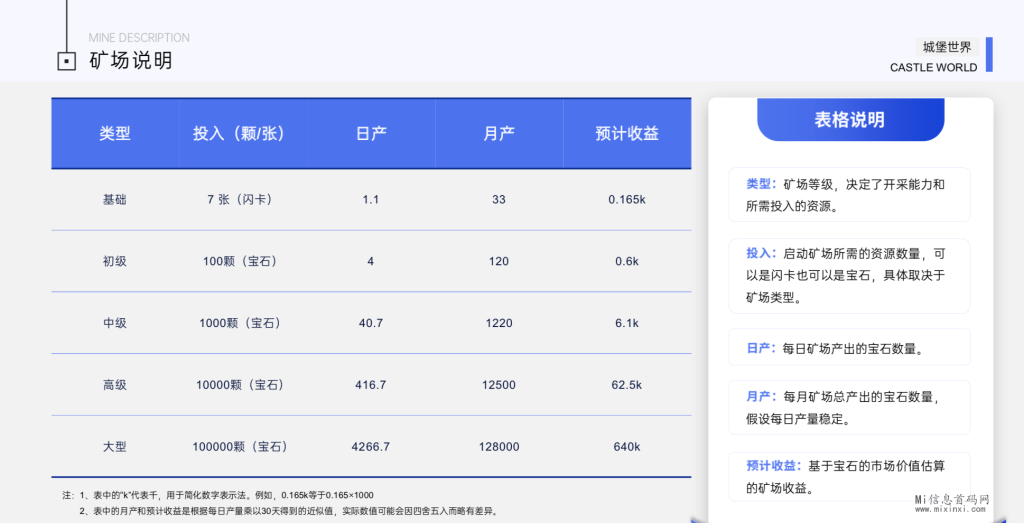1024x523 pixels.
Task: Click the 预计收益 explanation card
Action: (x=849, y=477)
